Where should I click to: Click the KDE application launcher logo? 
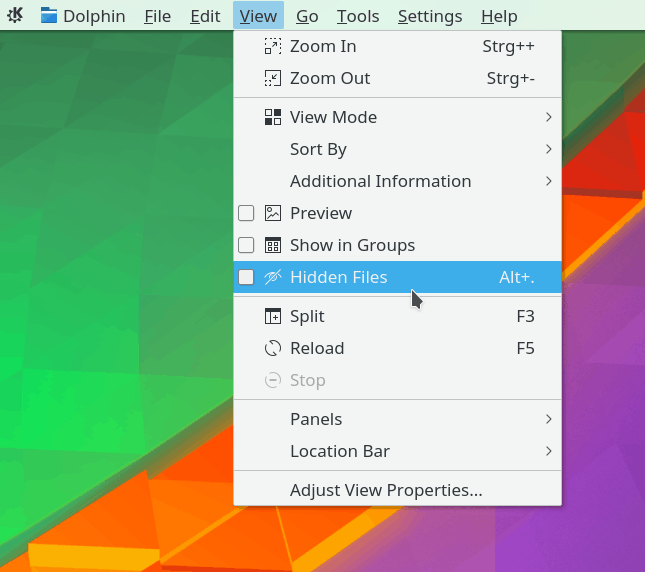tap(16, 16)
